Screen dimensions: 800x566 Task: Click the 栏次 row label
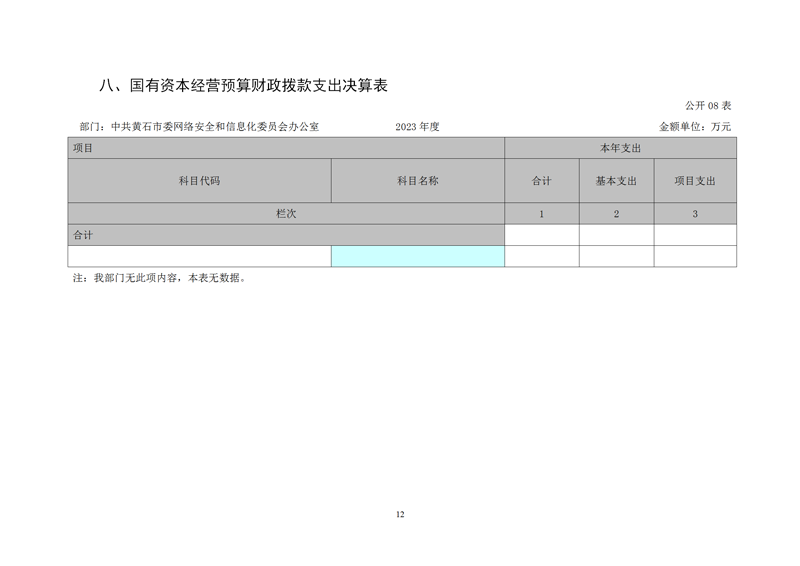[x=286, y=213]
